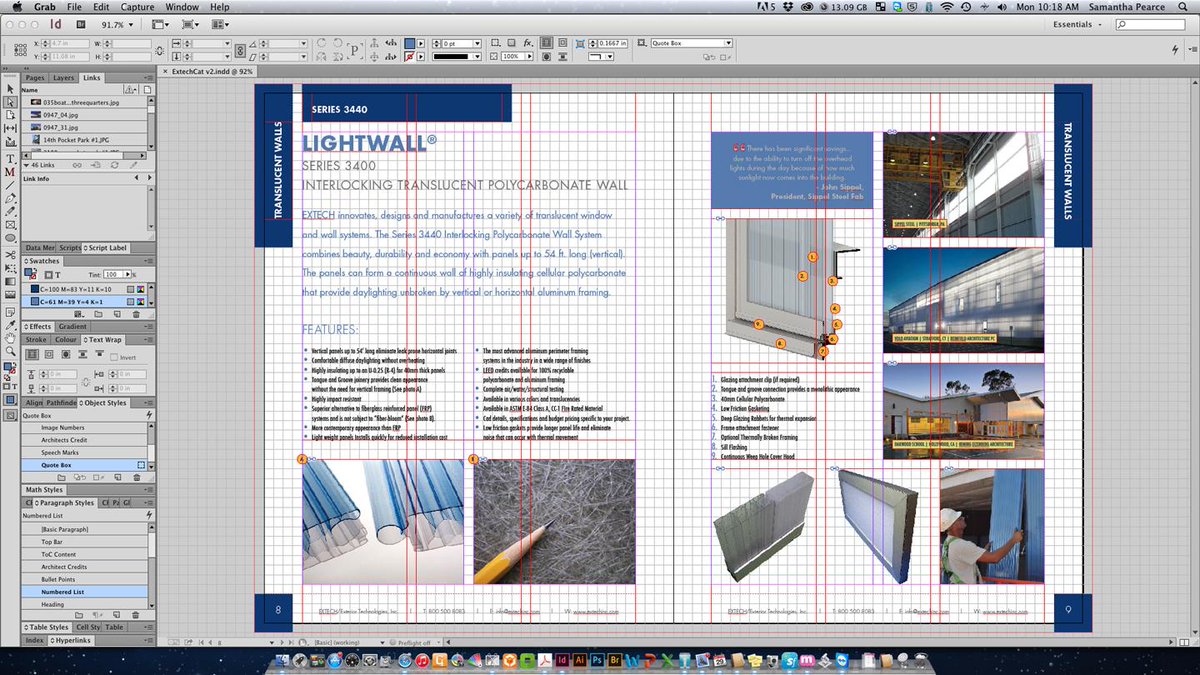Screen dimensions: 1200x675
Task: Select Bullet Points paragraph style
Action: click(86, 579)
